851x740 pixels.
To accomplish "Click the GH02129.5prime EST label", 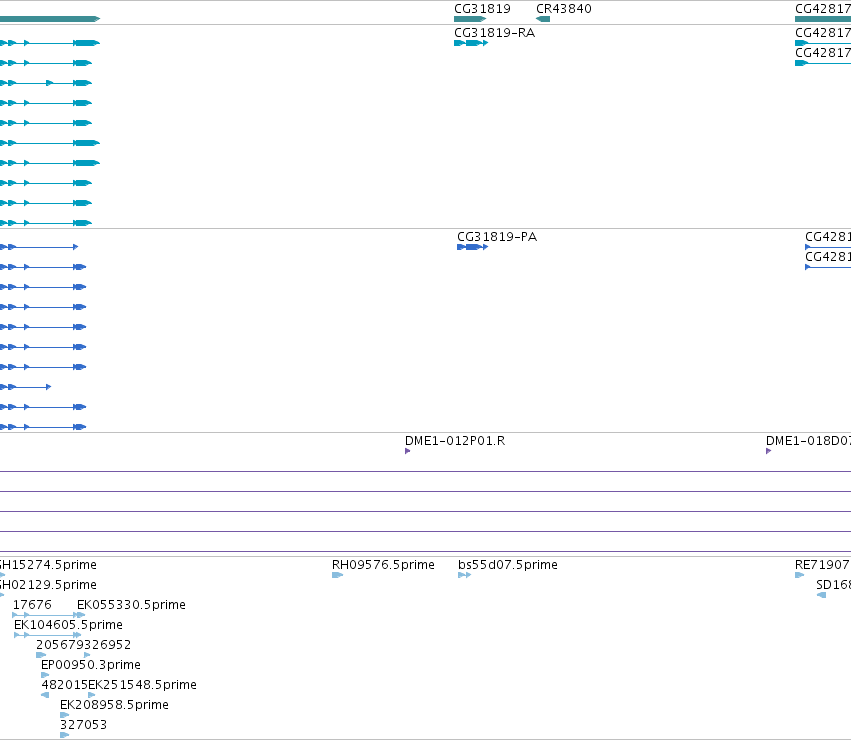I will click(x=48, y=585).
